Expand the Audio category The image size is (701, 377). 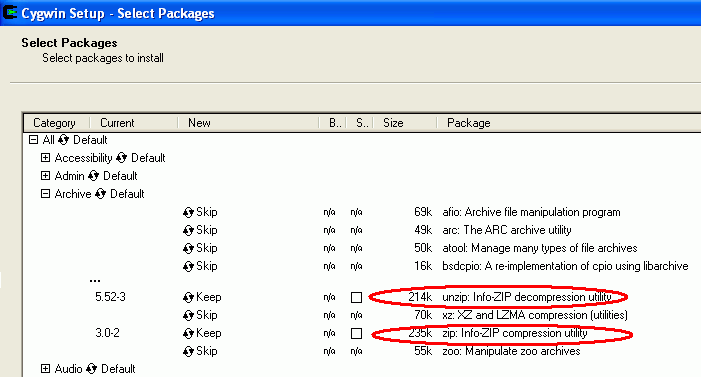tap(45, 369)
